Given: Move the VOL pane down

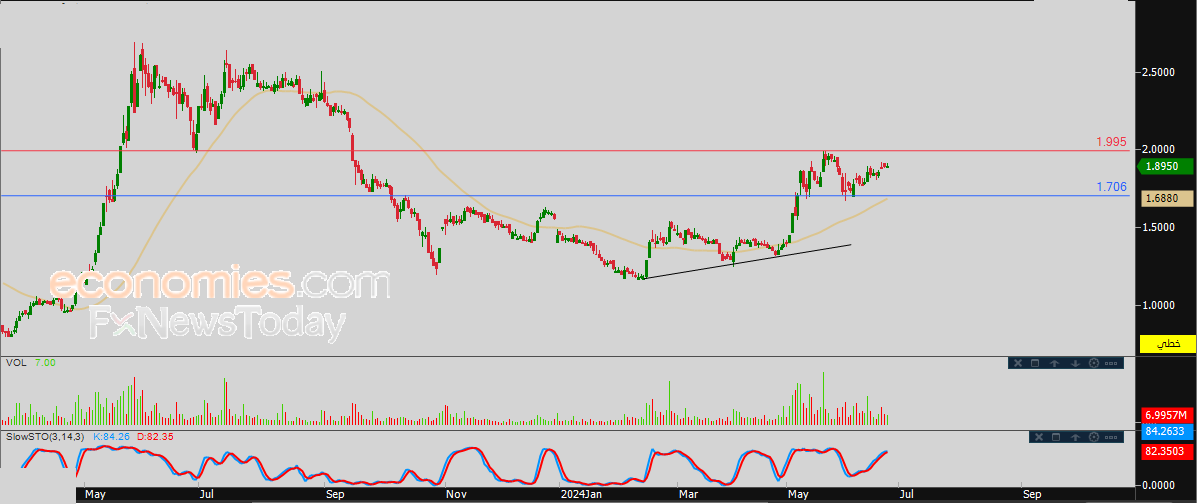Looking at the screenshot, I should [1075, 363].
